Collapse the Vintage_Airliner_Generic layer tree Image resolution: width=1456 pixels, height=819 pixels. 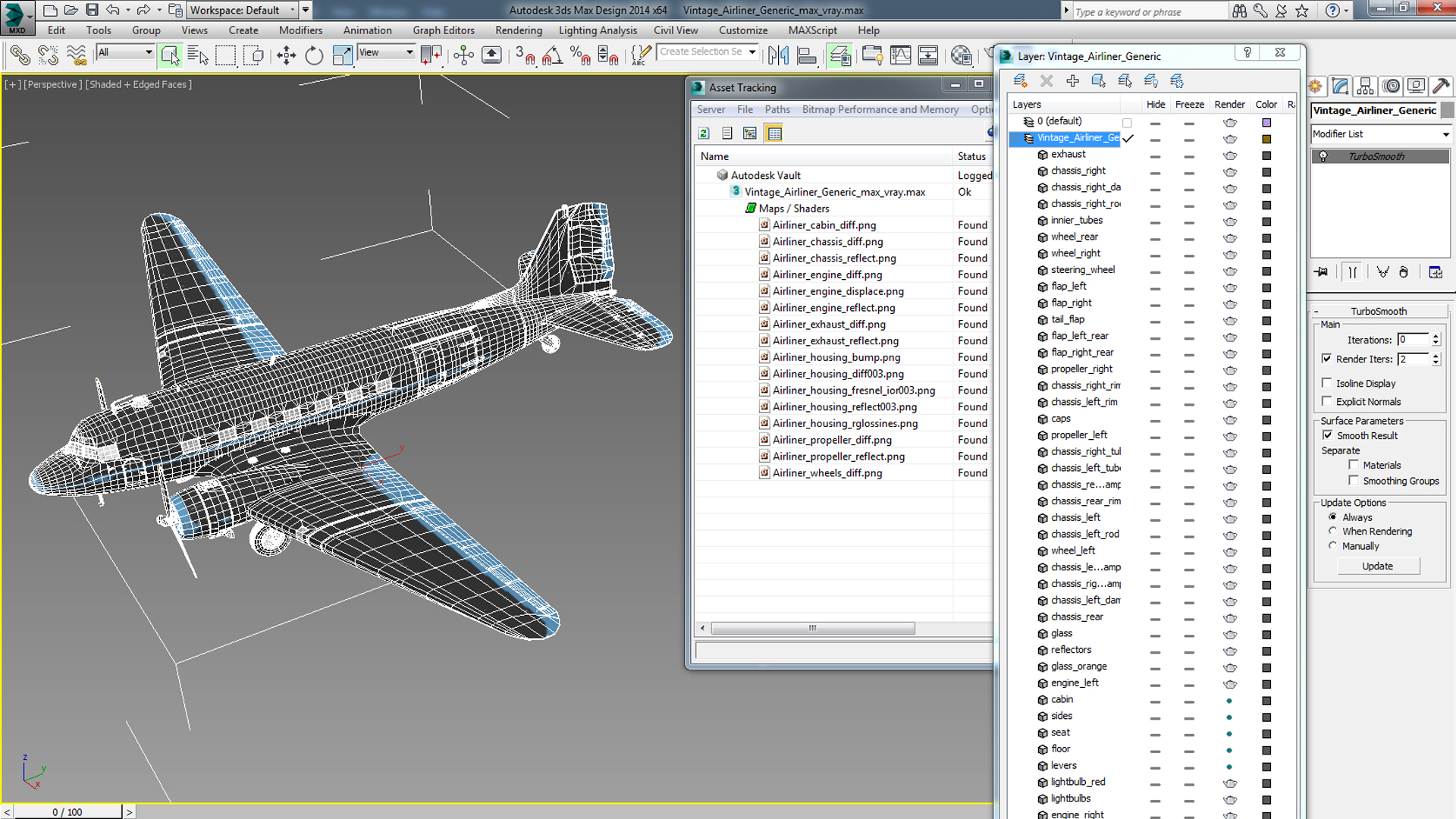pos(1016,138)
